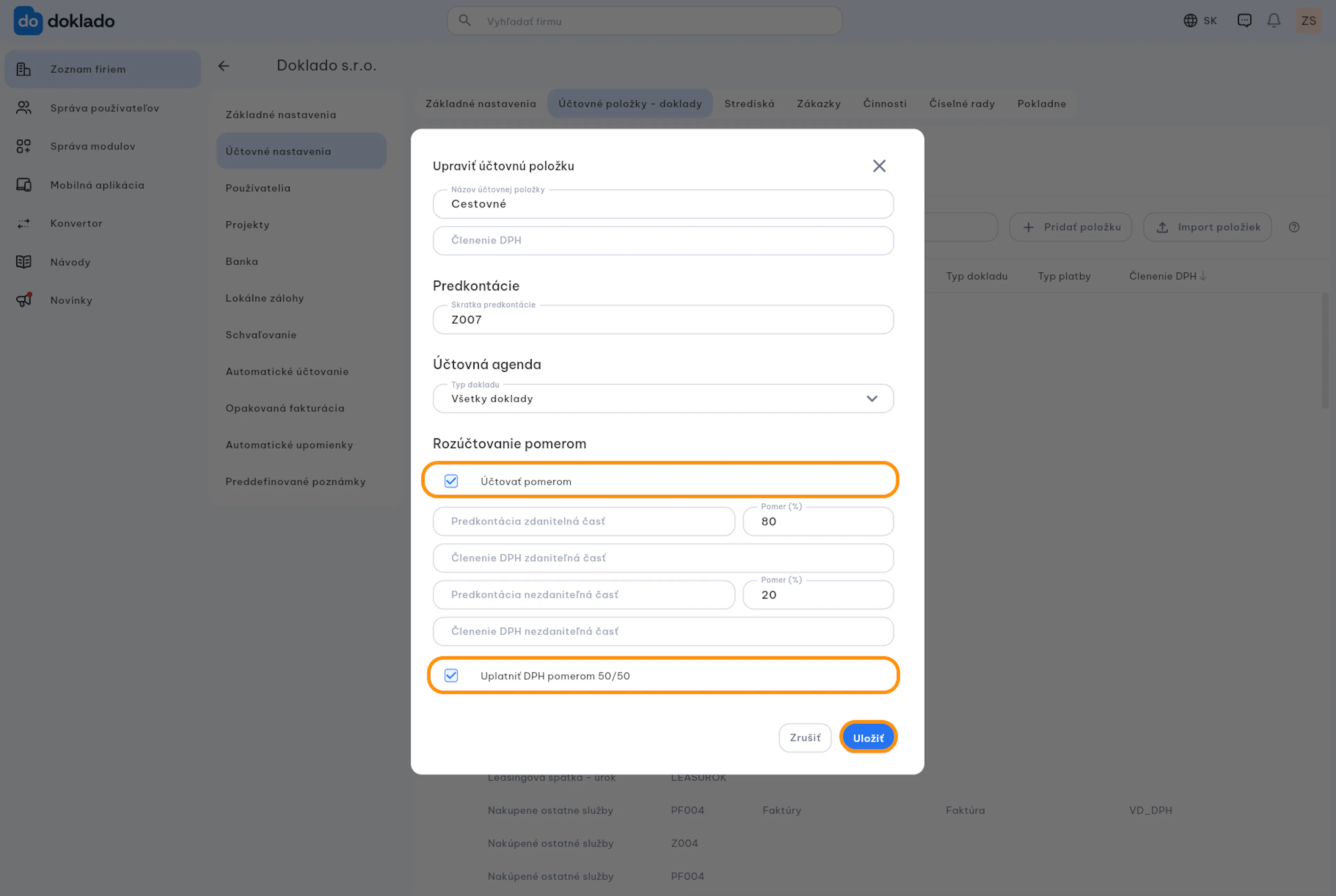Switch to the Zákazky tab
Screen dimensions: 1336x896
point(819,103)
